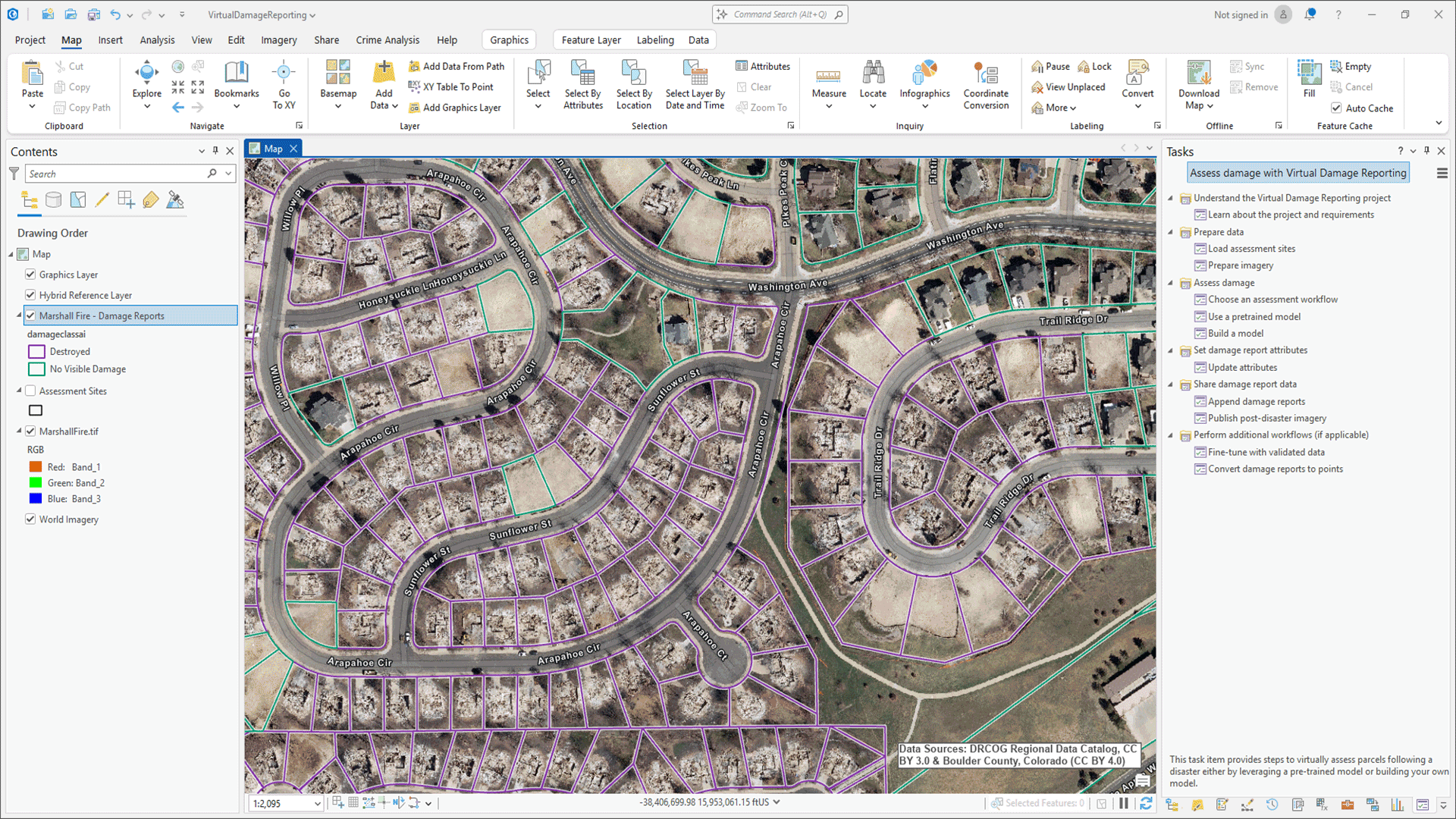Viewport: 1456px width, 819px height.
Task: Open the Use a pretrained model task
Action: pyautogui.click(x=1254, y=317)
